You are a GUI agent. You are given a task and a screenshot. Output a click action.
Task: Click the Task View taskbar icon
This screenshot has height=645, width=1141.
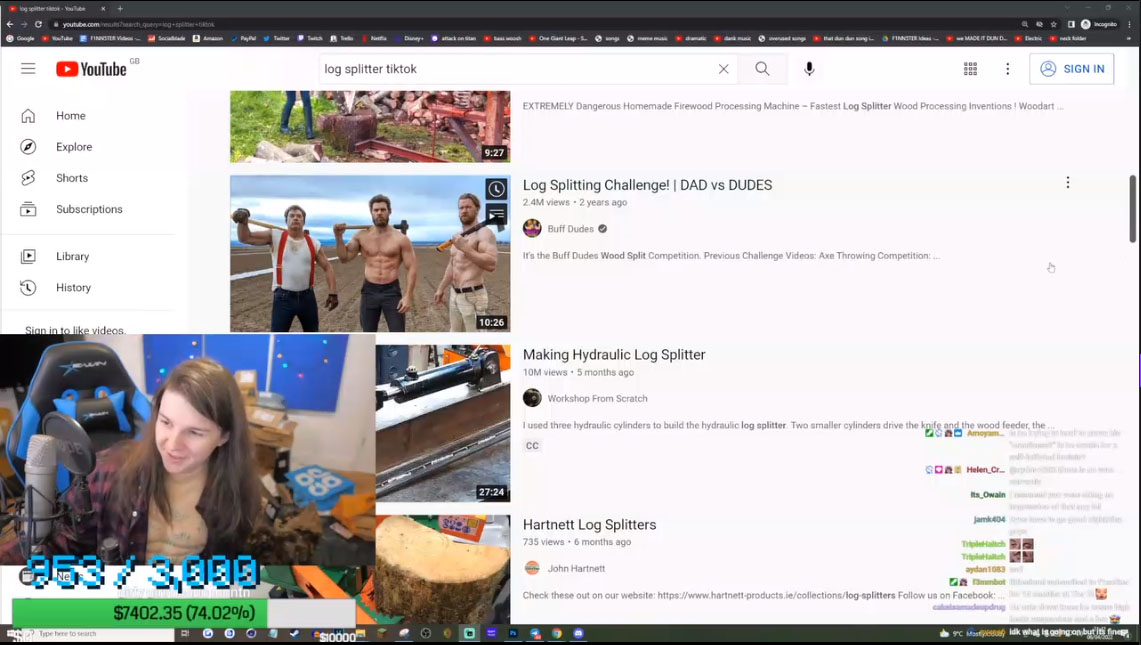coord(185,633)
